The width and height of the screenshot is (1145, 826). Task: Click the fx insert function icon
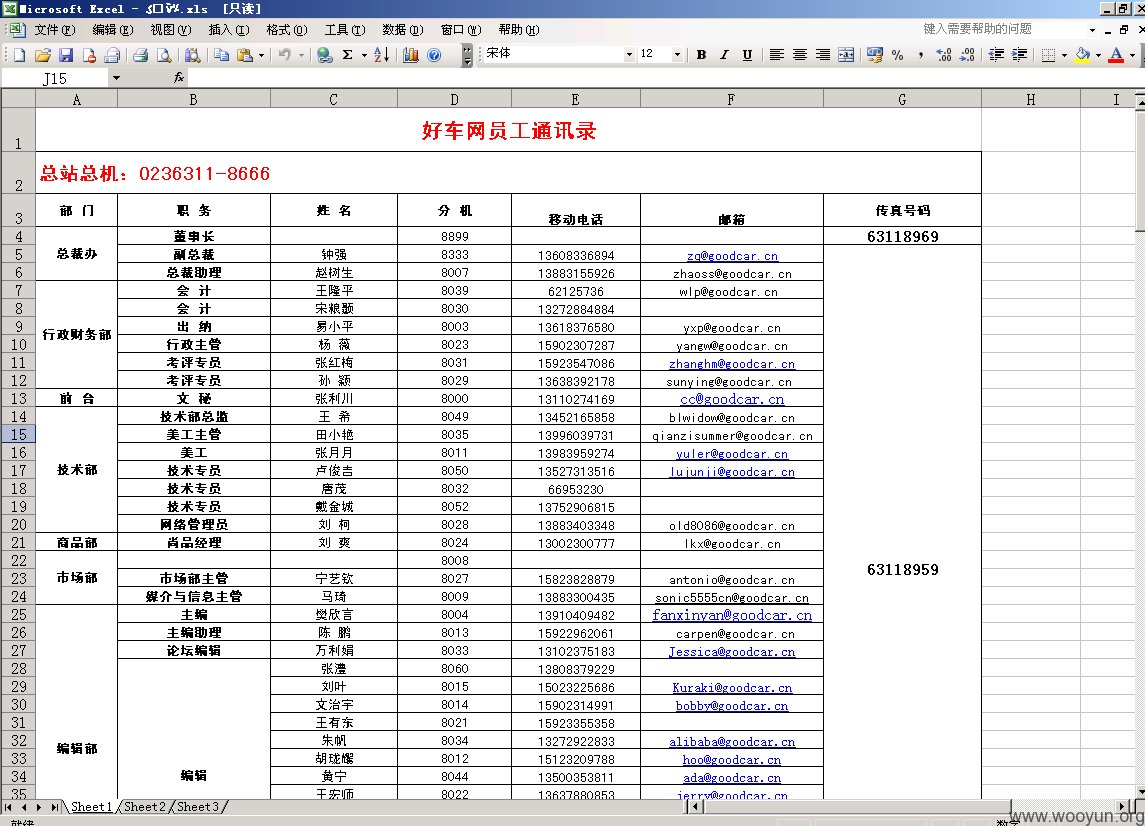click(179, 77)
